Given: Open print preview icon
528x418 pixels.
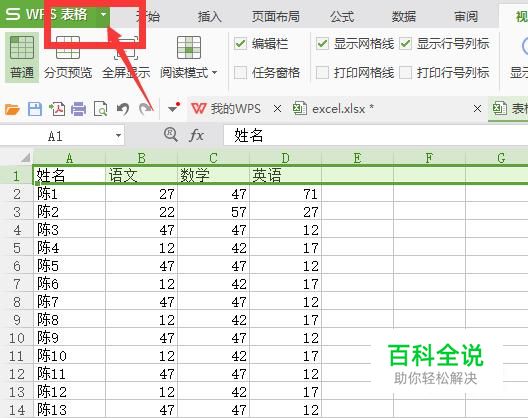Looking at the screenshot, I should point(101,109).
